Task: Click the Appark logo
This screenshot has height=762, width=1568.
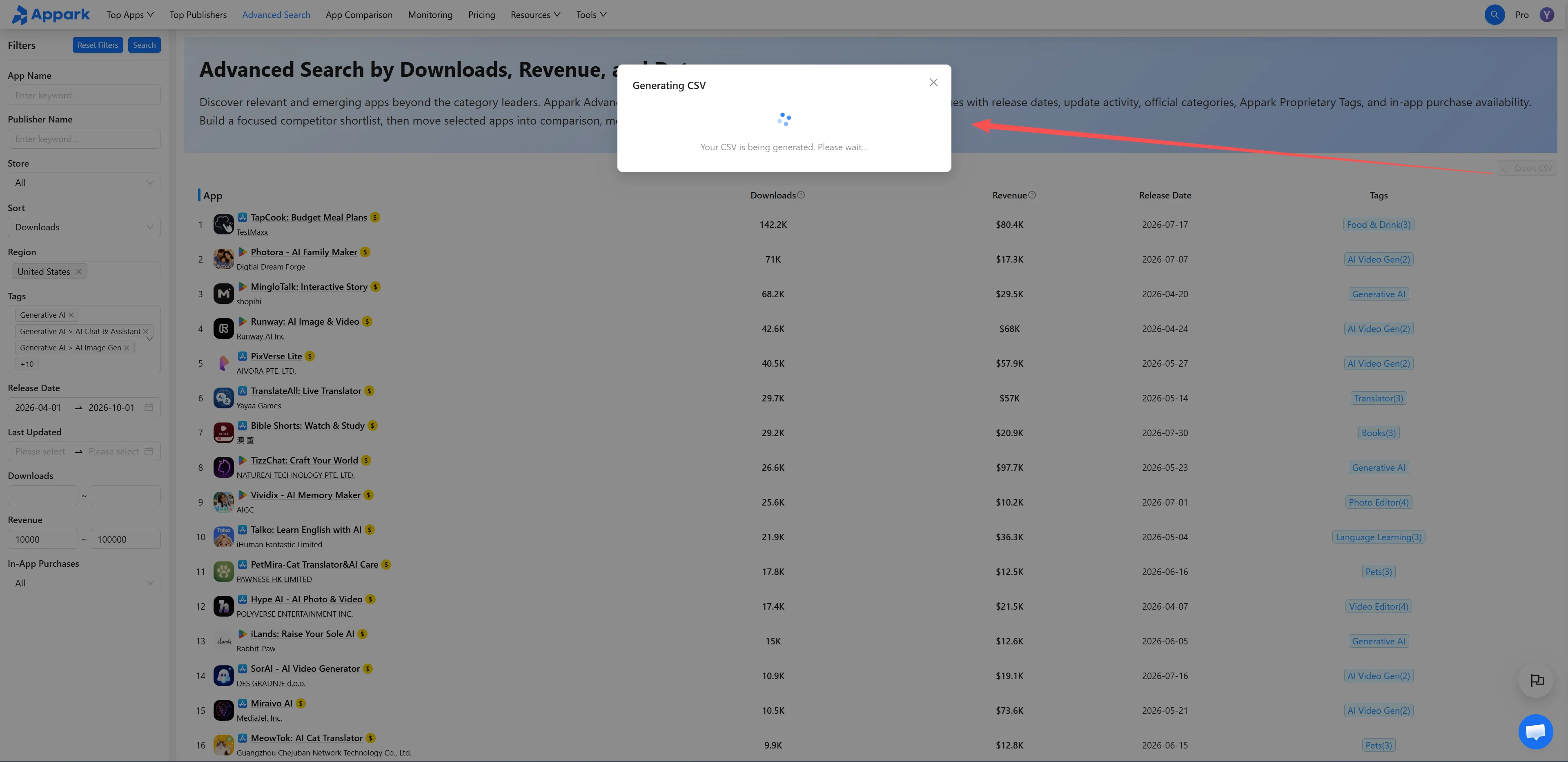Action: pyautogui.click(x=51, y=15)
